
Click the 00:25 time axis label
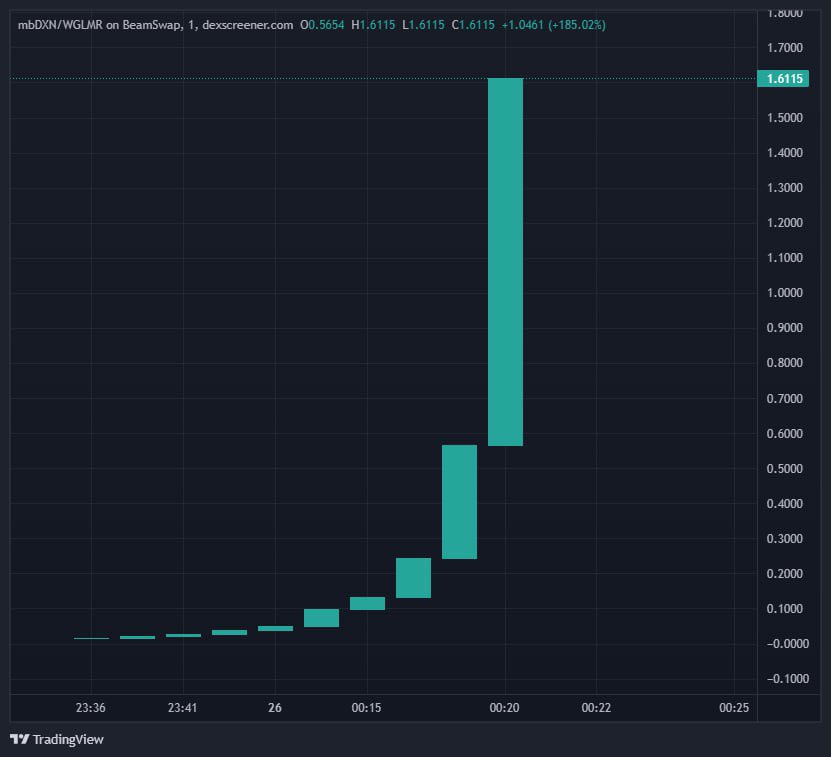(x=734, y=708)
